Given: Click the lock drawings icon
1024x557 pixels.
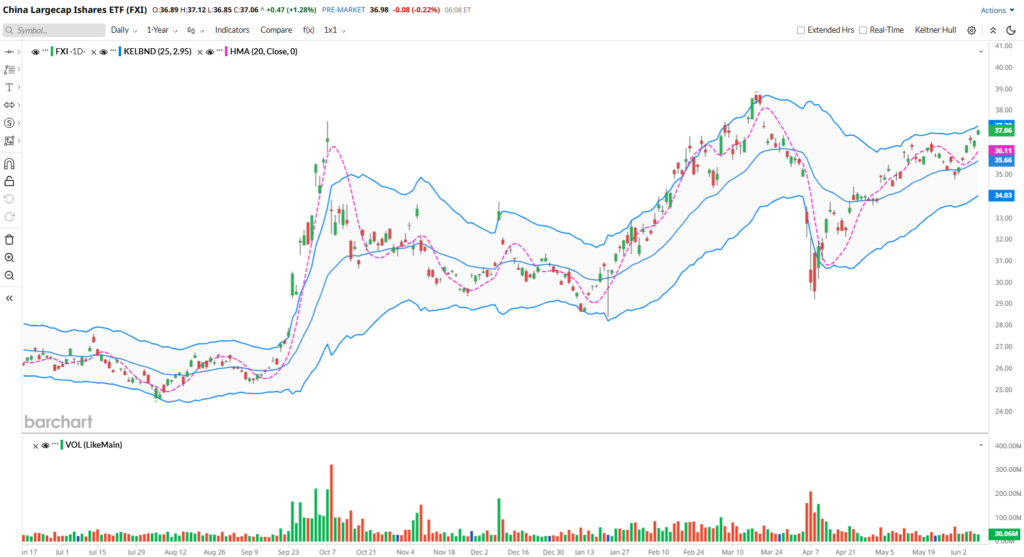Looking at the screenshot, I should click(9, 181).
